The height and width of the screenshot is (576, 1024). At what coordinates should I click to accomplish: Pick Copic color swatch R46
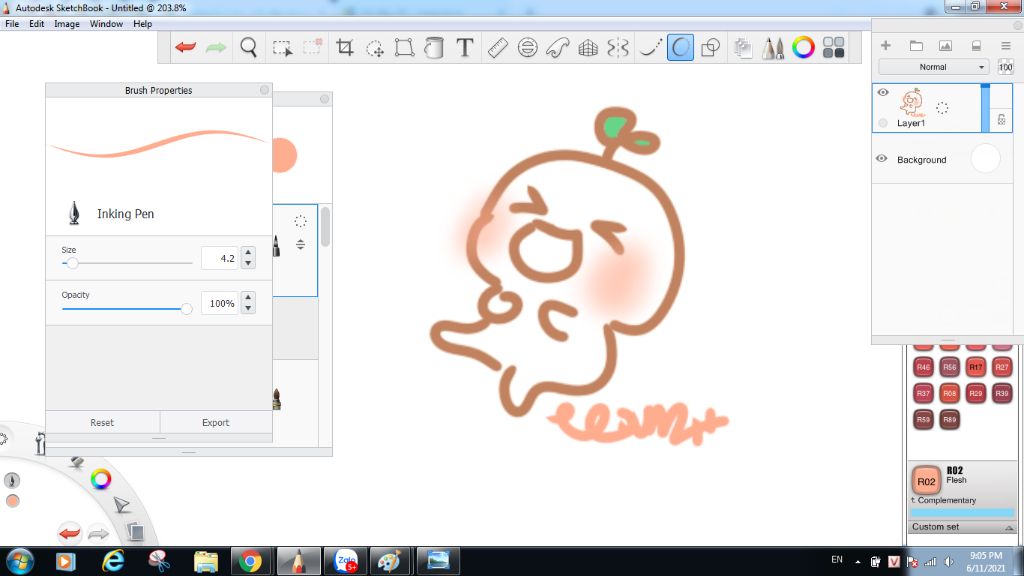coord(923,367)
